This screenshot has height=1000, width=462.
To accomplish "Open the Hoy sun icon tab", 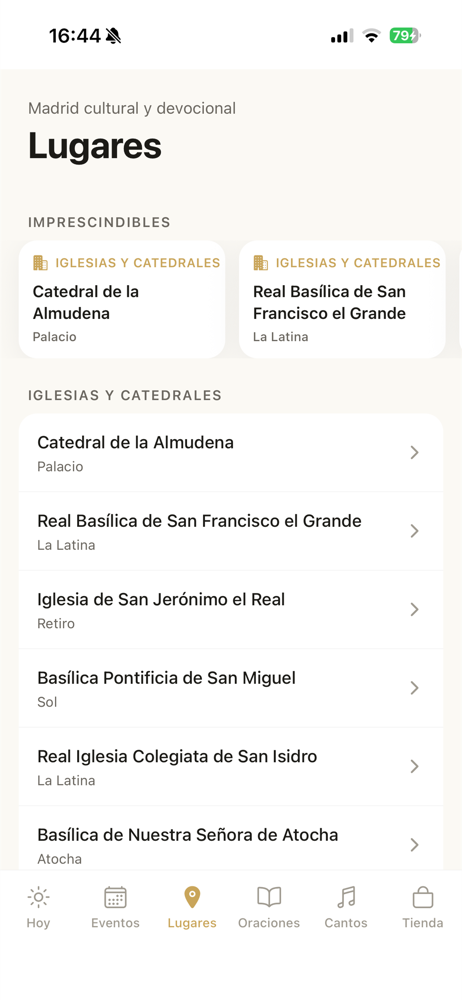I will click(x=38, y=897).
